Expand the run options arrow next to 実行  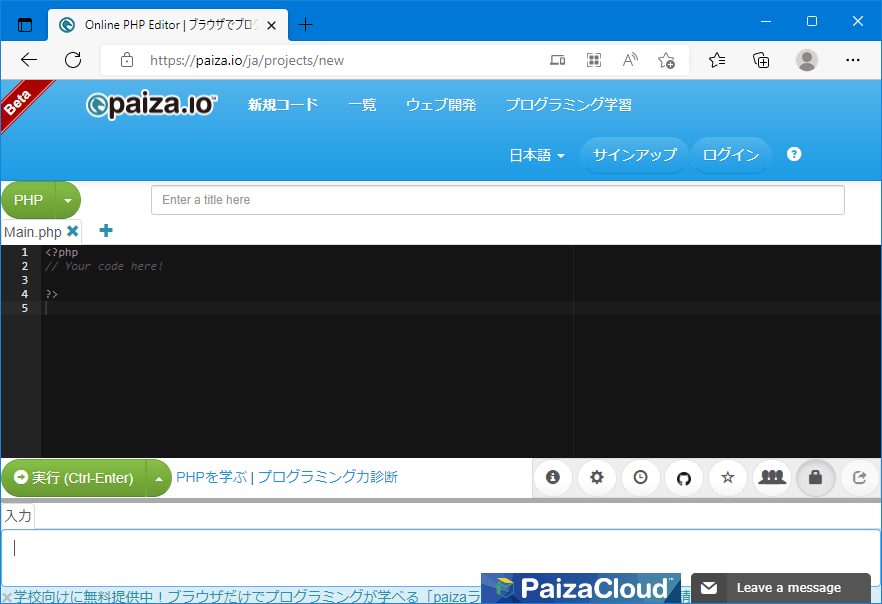158,478
